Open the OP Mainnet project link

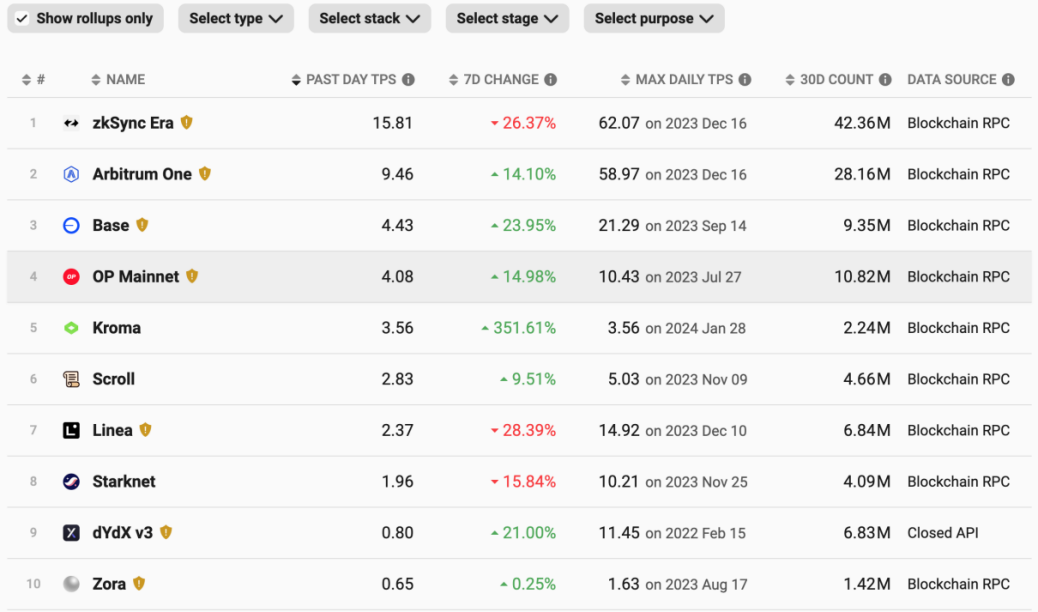136,277
